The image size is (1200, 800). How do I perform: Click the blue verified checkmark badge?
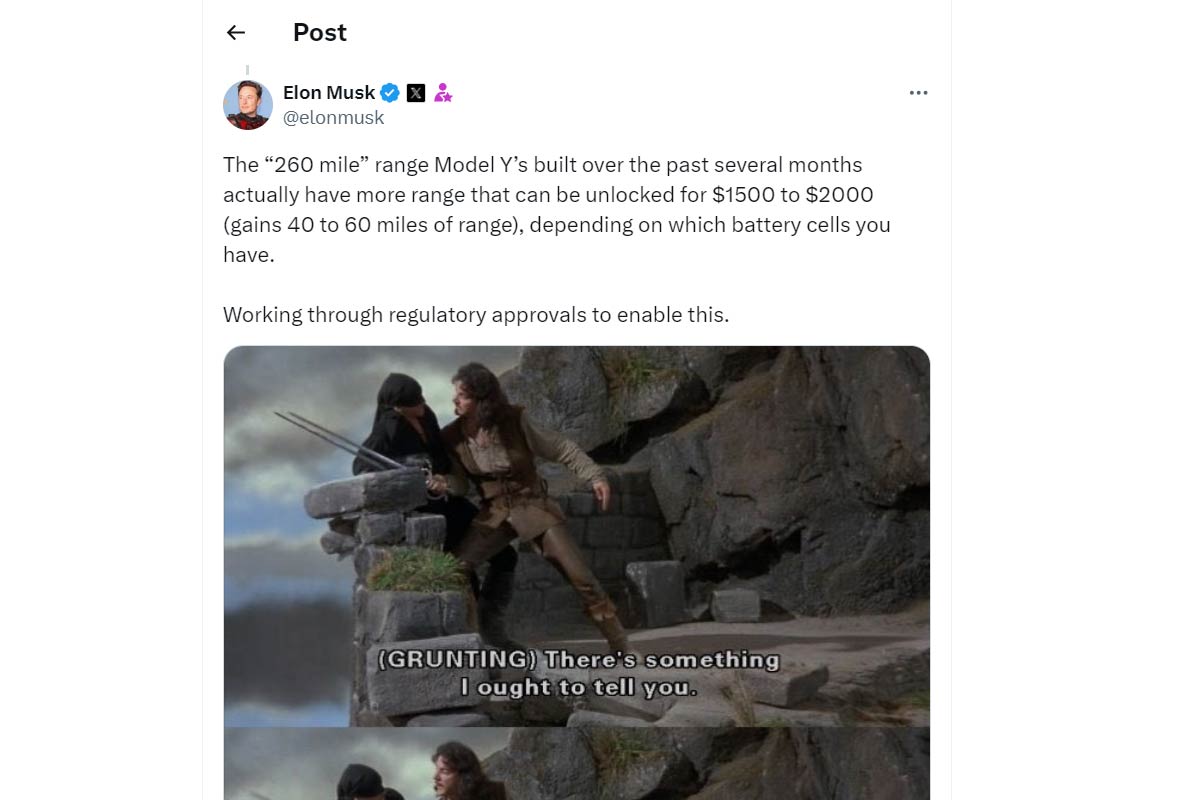pos(390,93)
